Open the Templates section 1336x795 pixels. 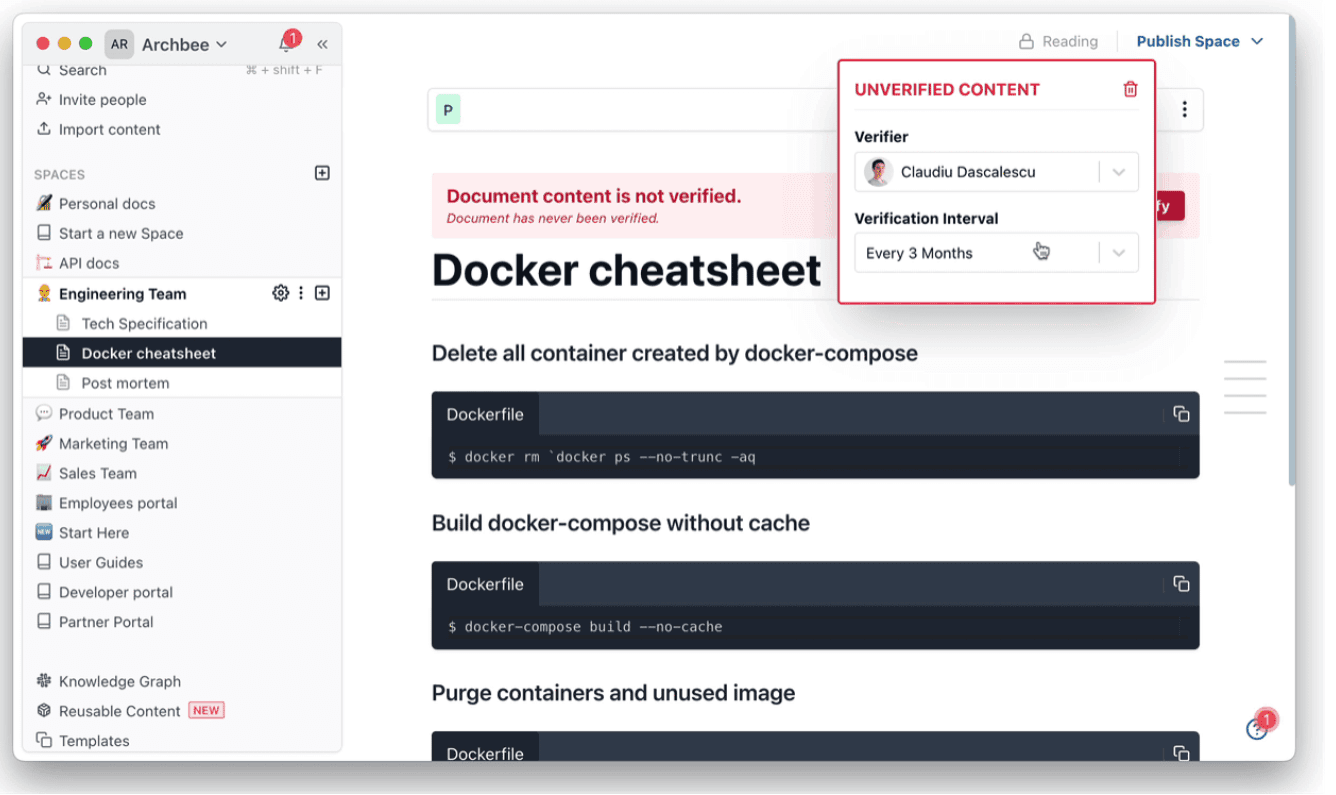95,740
